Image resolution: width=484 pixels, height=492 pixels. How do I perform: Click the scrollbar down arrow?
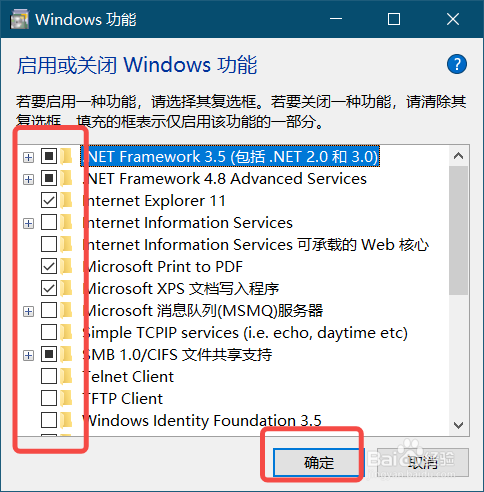click(458, 425)
